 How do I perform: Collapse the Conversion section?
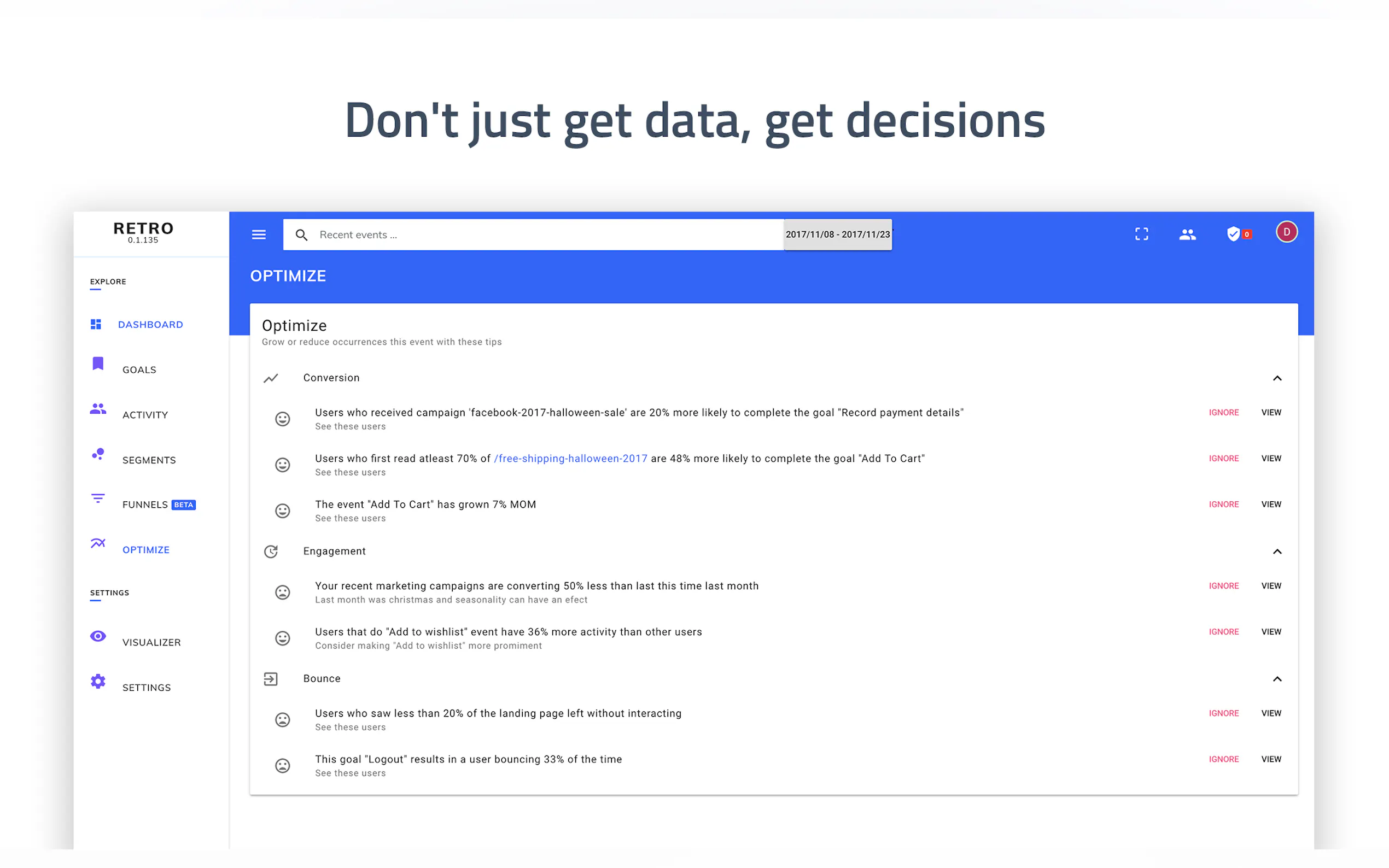click(1277, 378)
